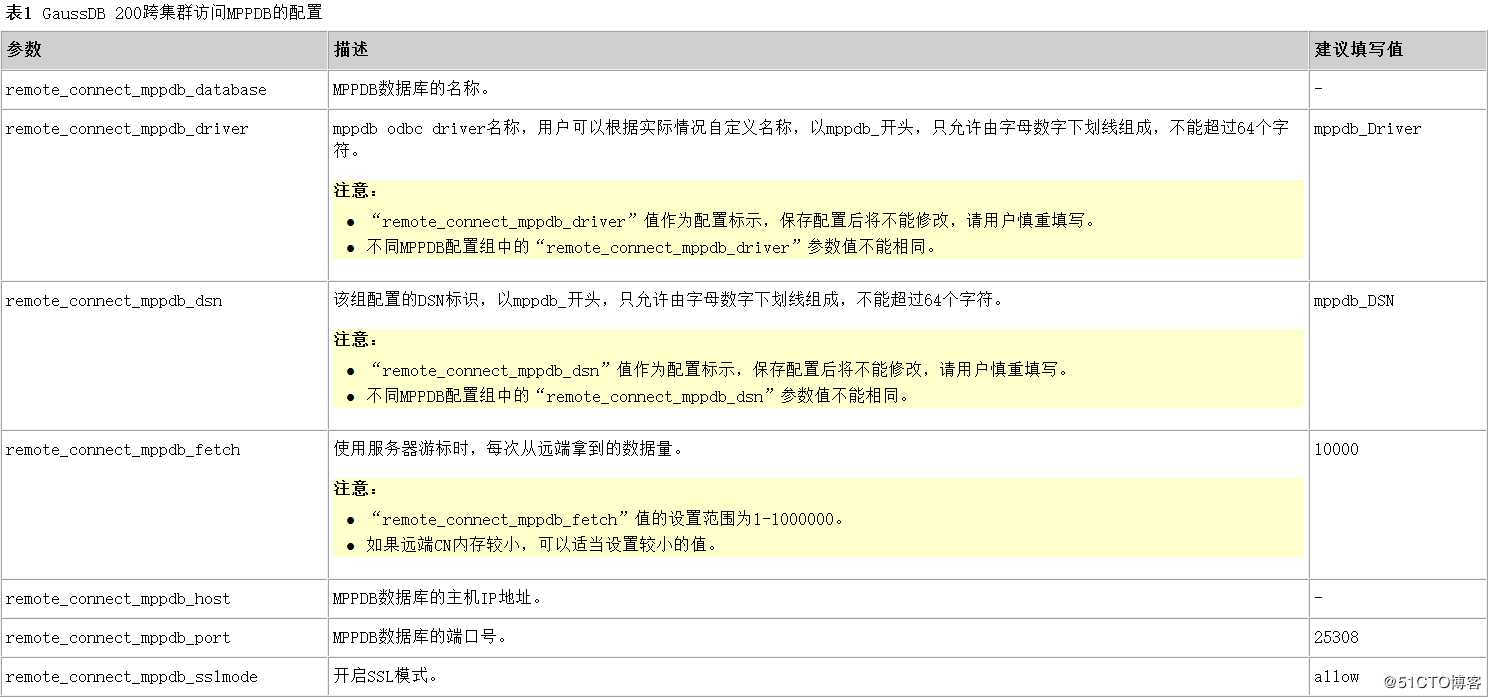Select the suggested value 25308
The height and width of the screenshot is (699, 1491).
click(1336, 638)
